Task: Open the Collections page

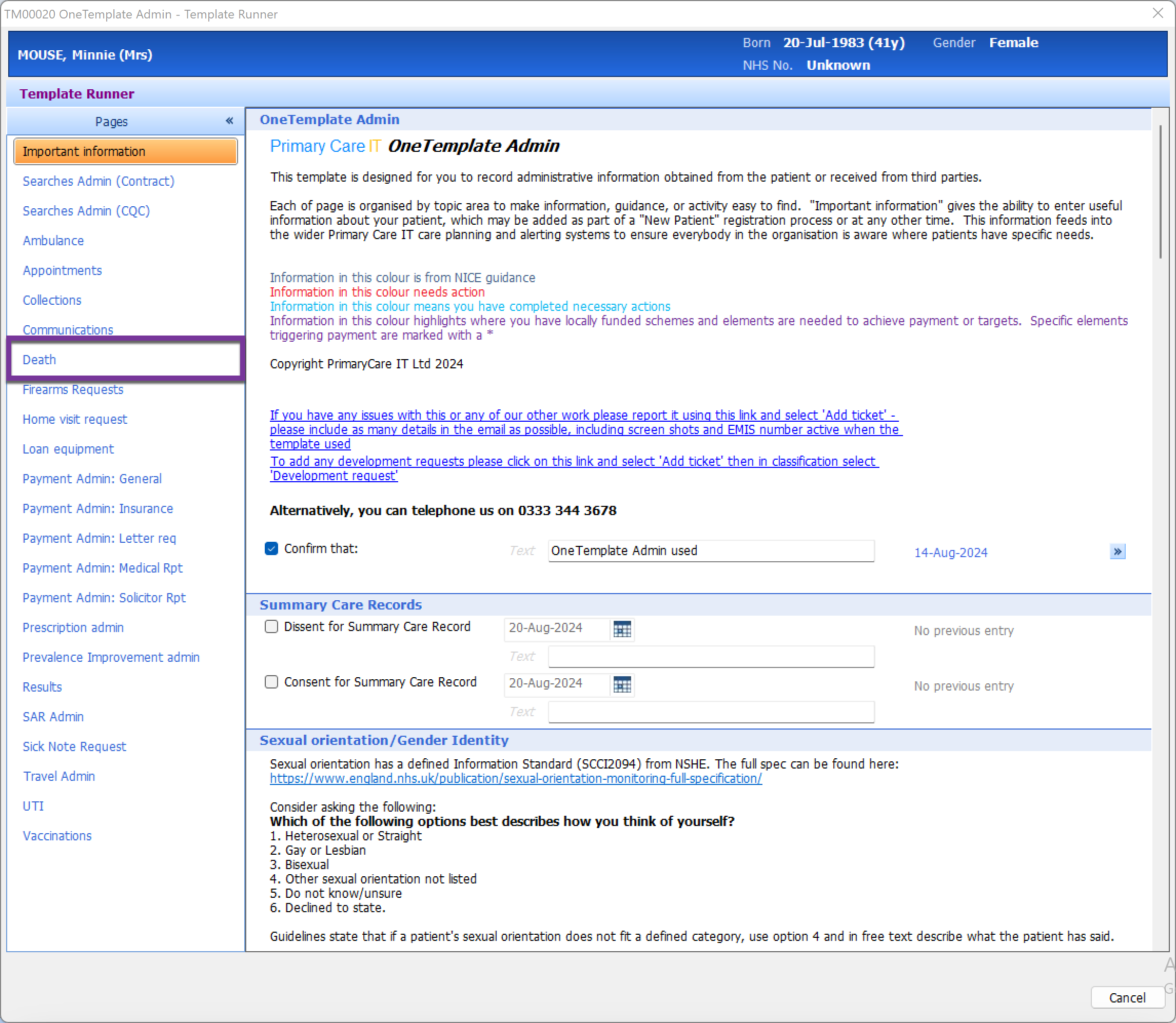Action: pyautogui.click(x=52, y=300)
